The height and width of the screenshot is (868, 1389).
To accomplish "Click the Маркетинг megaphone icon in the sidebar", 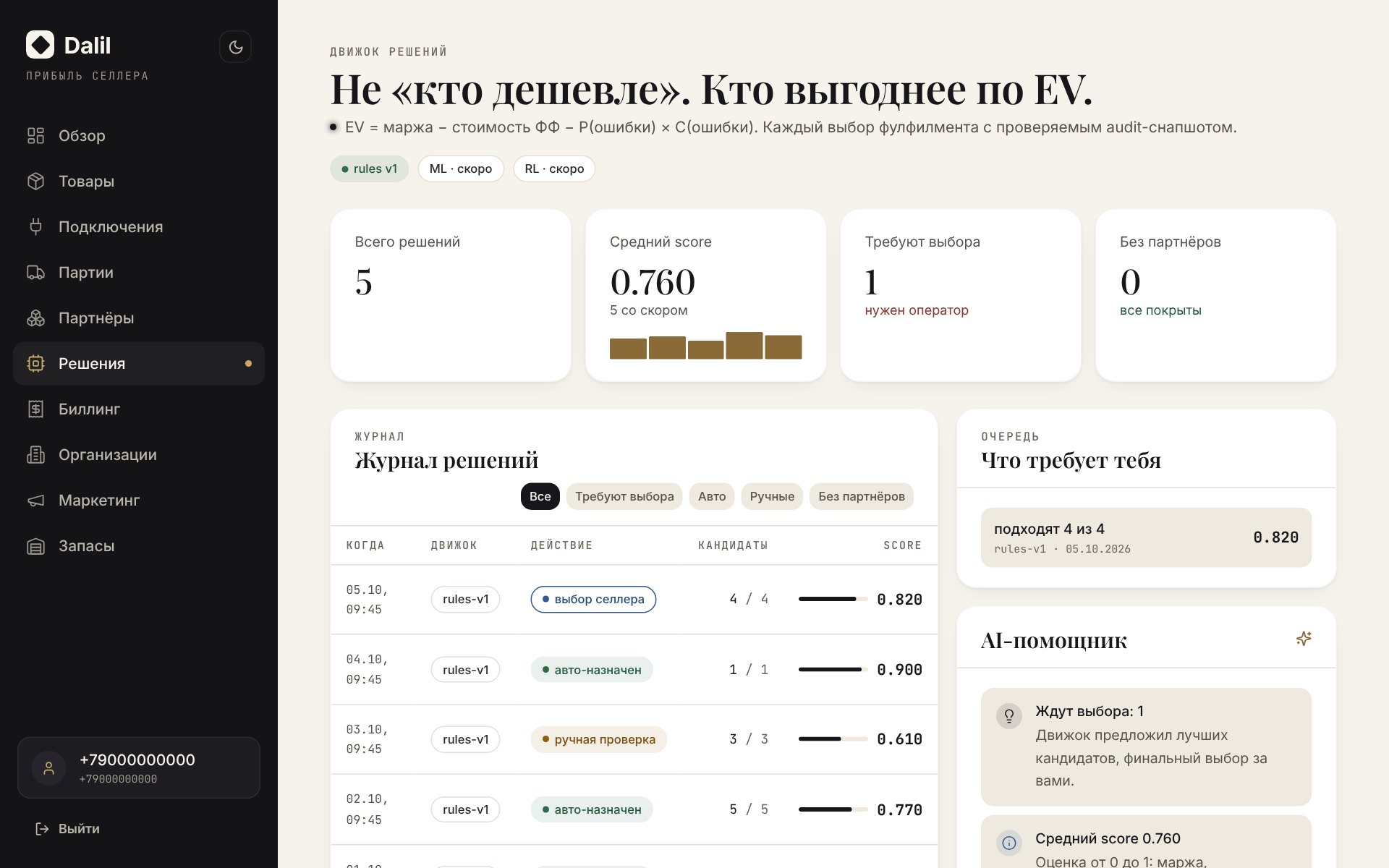I will click(x=35, y=500).
